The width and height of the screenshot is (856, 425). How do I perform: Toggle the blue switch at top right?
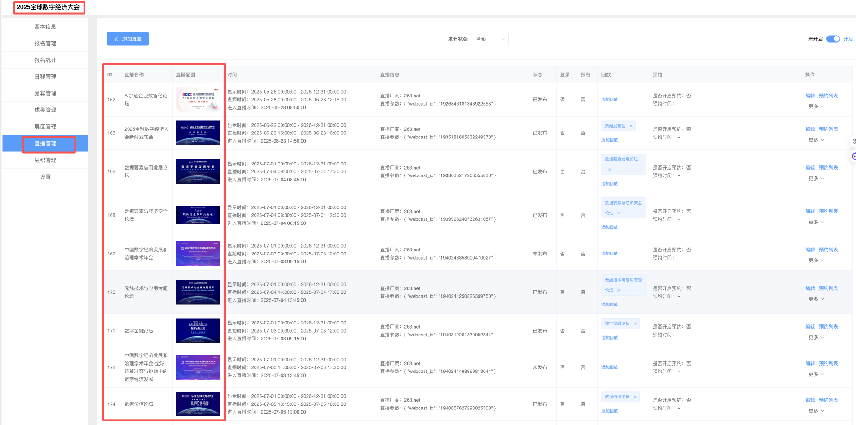832,39
